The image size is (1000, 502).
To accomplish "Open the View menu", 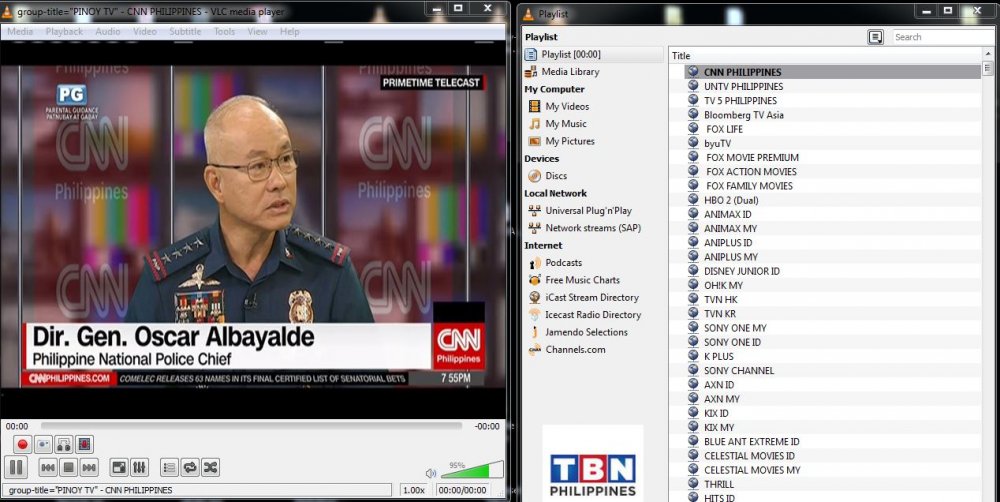I will [x=257, y=31].
